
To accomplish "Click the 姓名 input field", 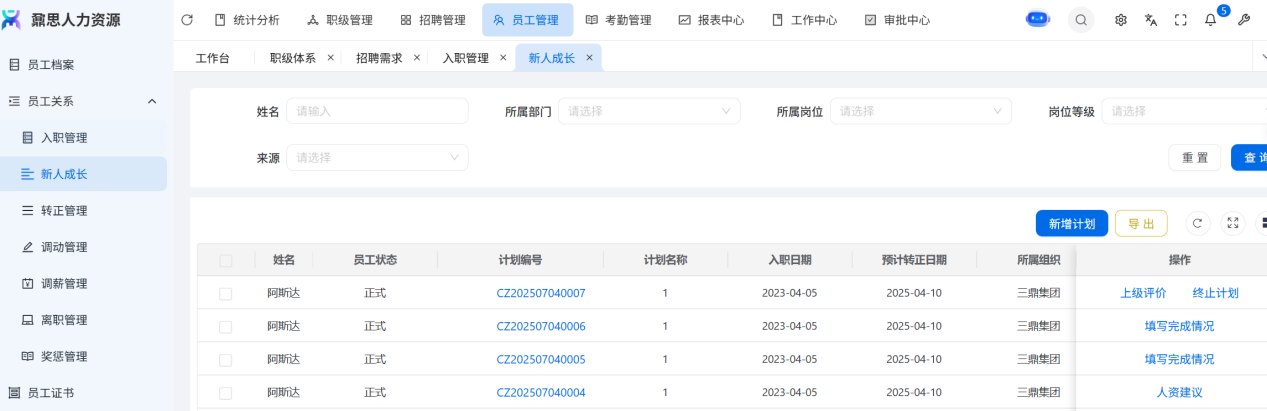I will tap(377, 111).
